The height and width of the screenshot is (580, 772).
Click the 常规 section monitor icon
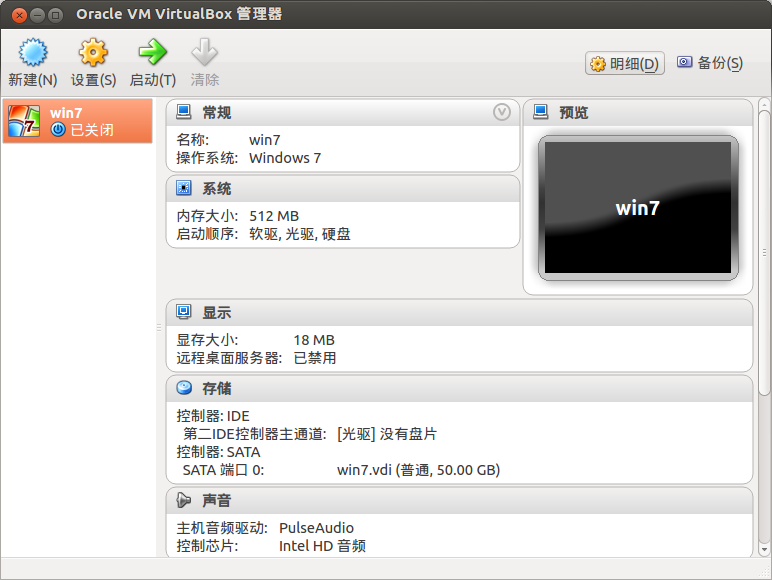click(184, 112)
